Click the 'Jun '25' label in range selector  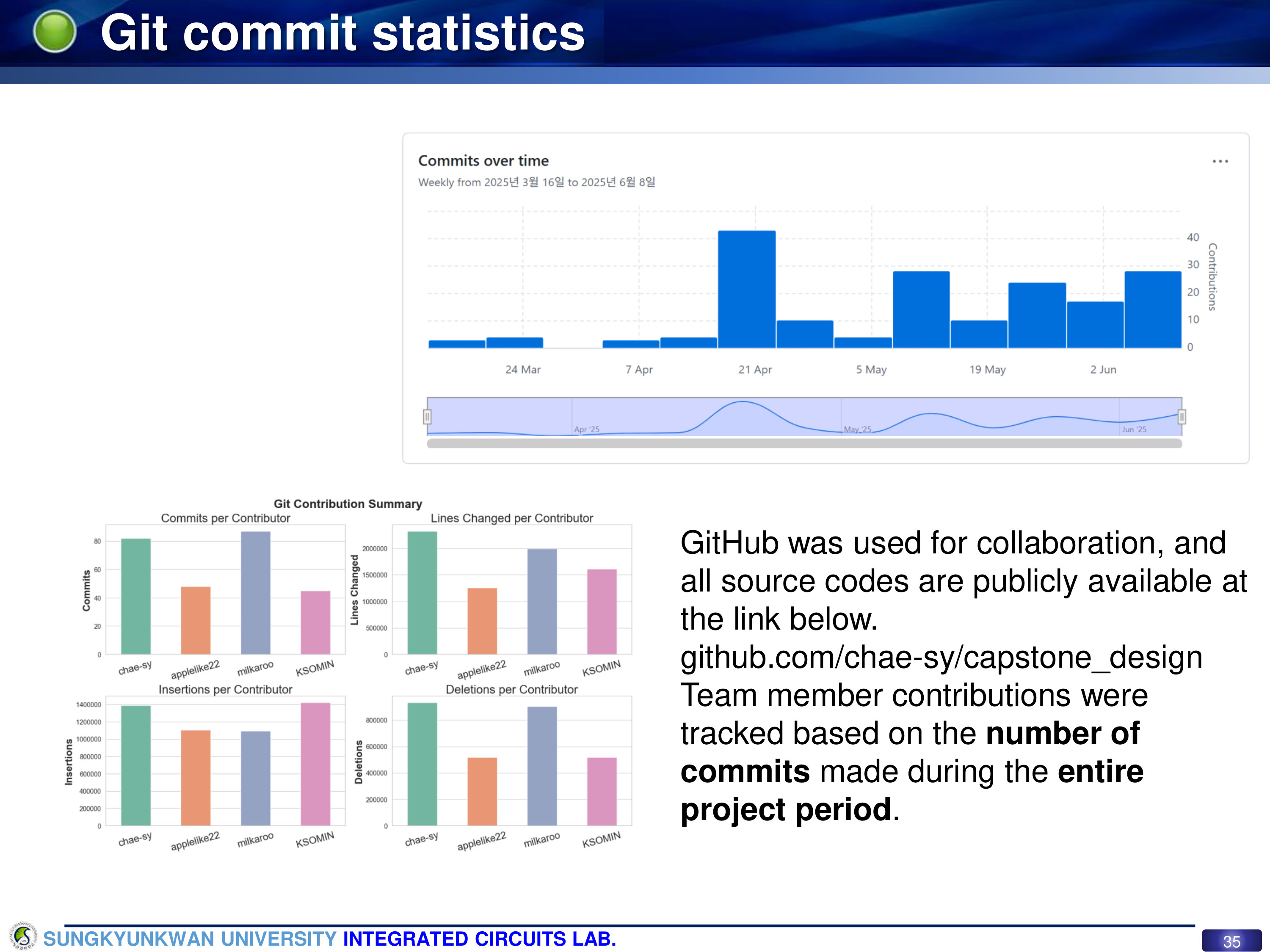[x=1134, y=429]
